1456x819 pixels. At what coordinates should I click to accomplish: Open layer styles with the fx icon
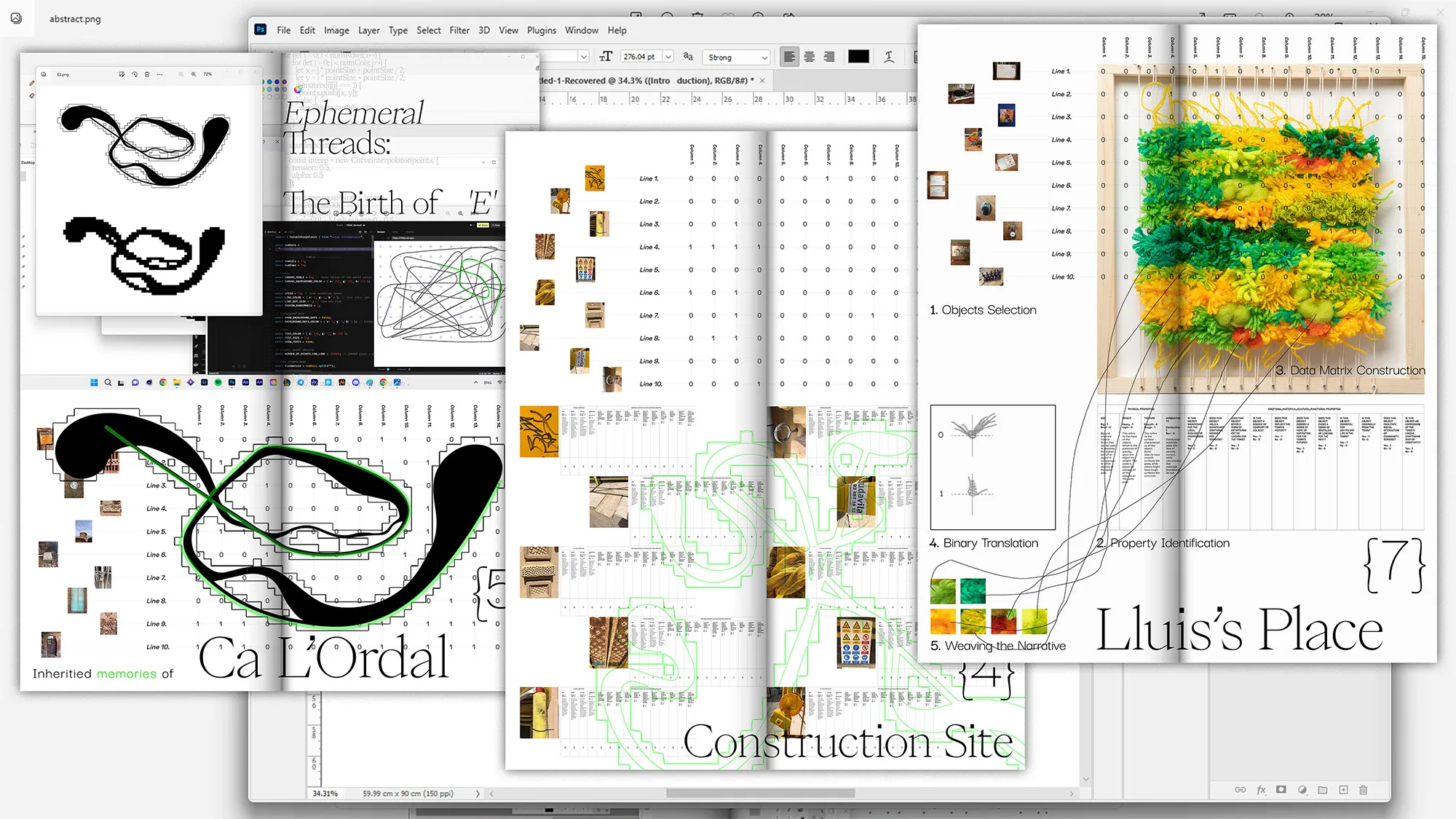(x=1261, y=790)
